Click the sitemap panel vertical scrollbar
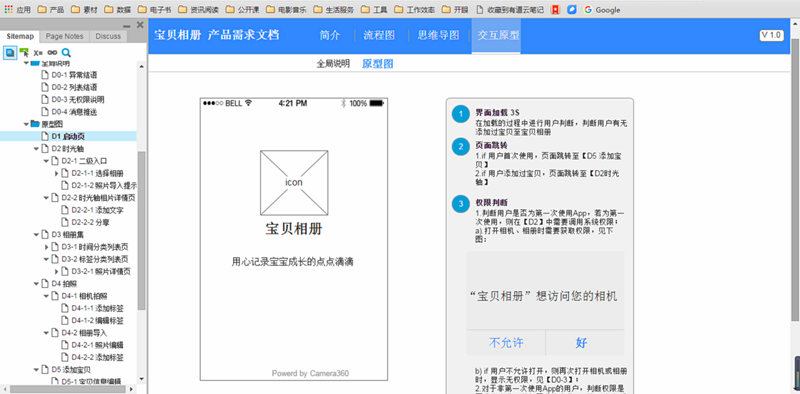The width and height of the screenshot is (800, 394). pyautogui.click(x=141, y=231)
